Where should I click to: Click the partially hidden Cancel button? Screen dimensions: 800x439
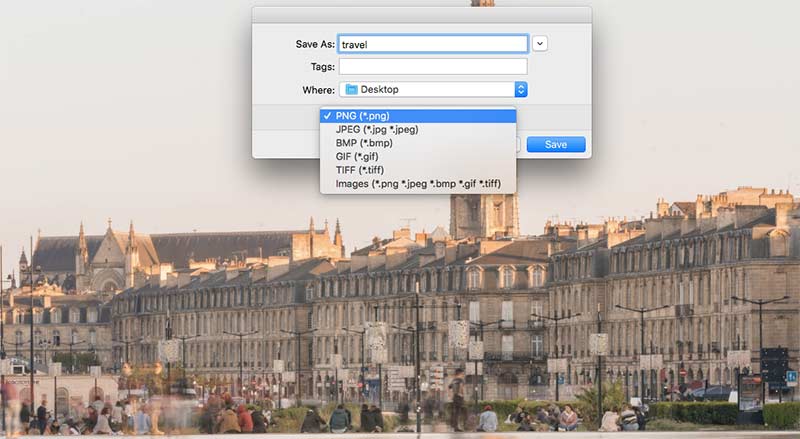[519, 145]
